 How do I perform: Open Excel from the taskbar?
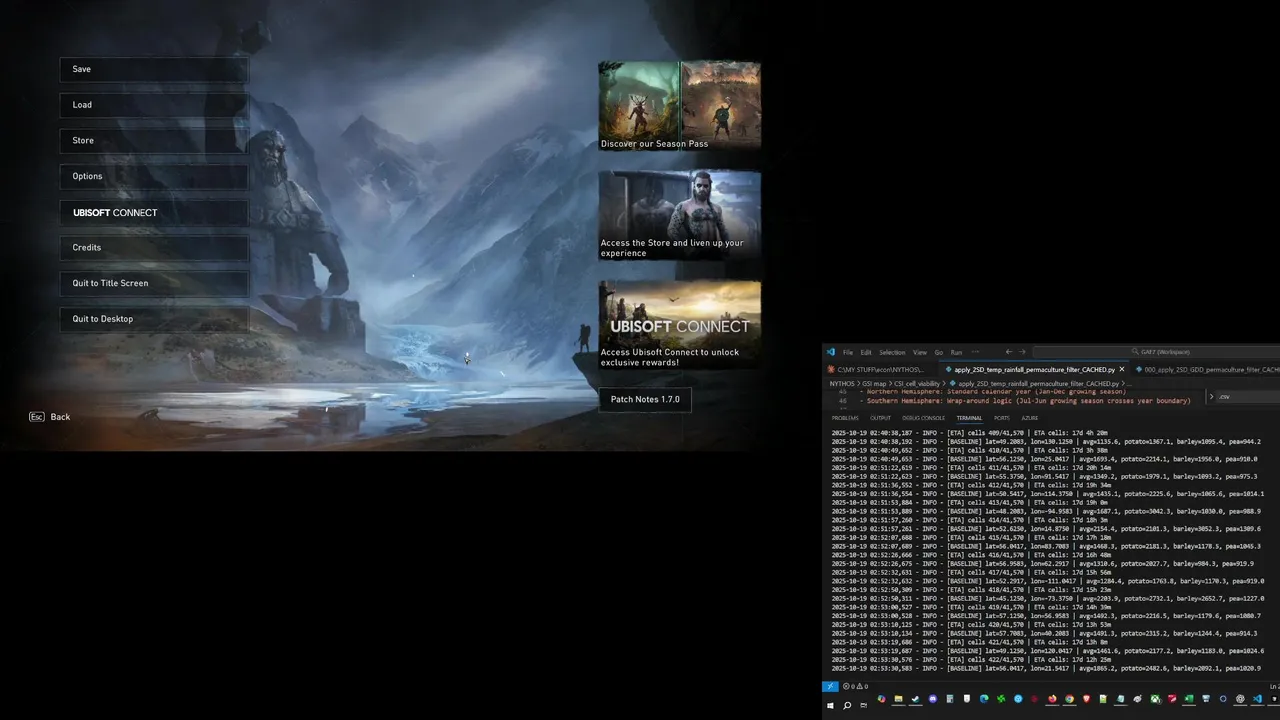coord(1188,699)
